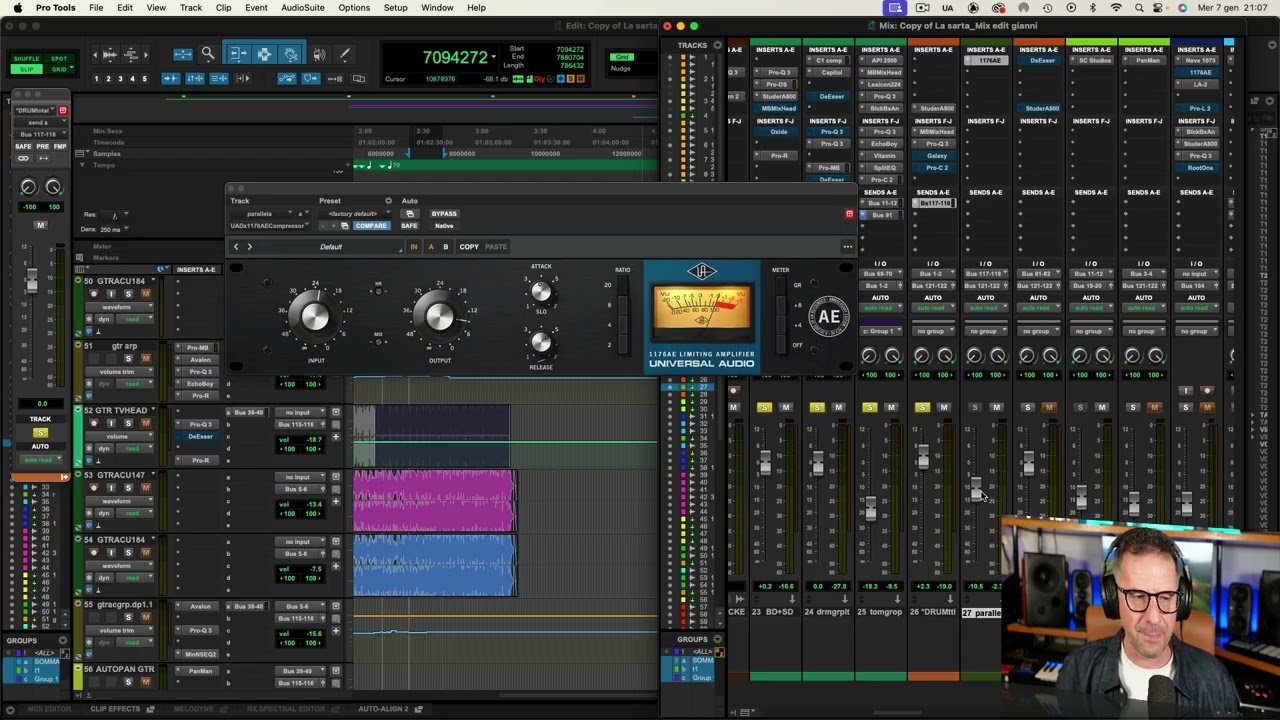Select the Pencil tool in toolbar
This screenshot has width=1280, height=720.
[x=344, y=55]
